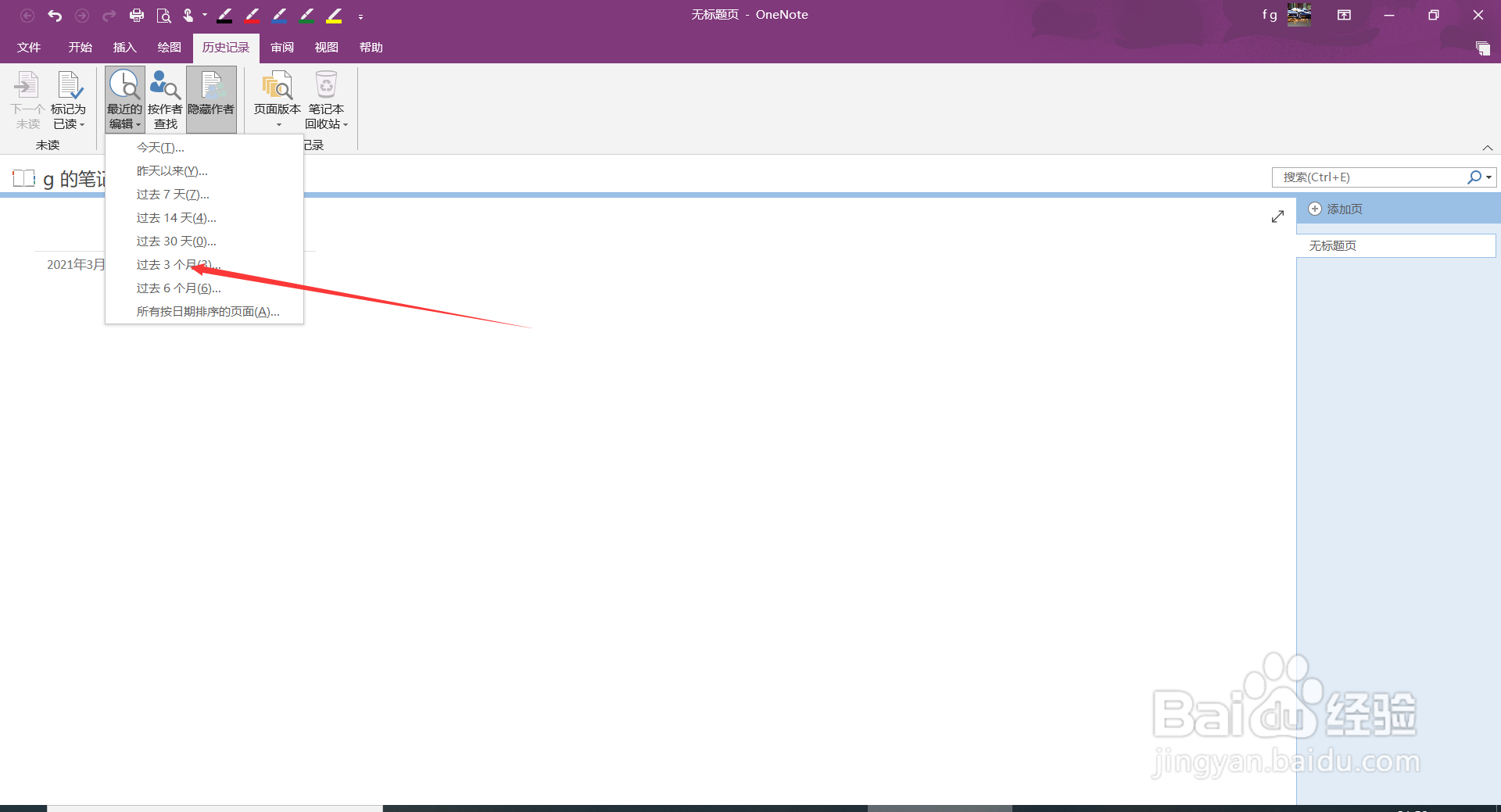Expand page to full page view
Screen dimensions: 1501x812
click(1277, 216)
